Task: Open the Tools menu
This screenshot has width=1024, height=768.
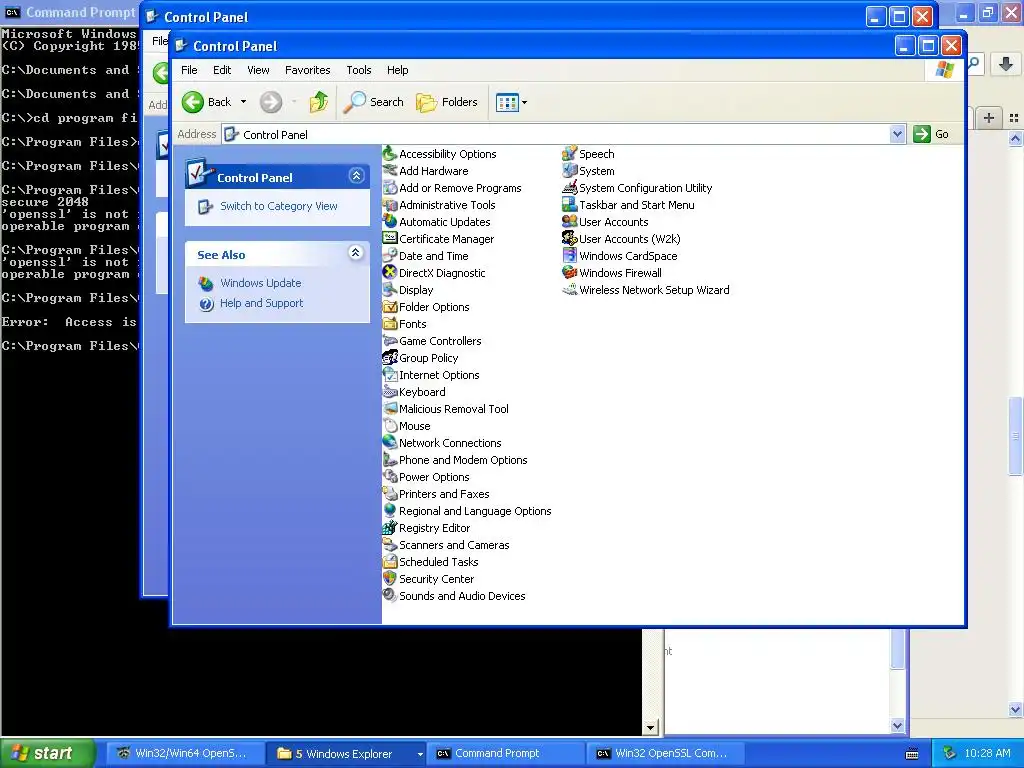Action: [359, 70]
